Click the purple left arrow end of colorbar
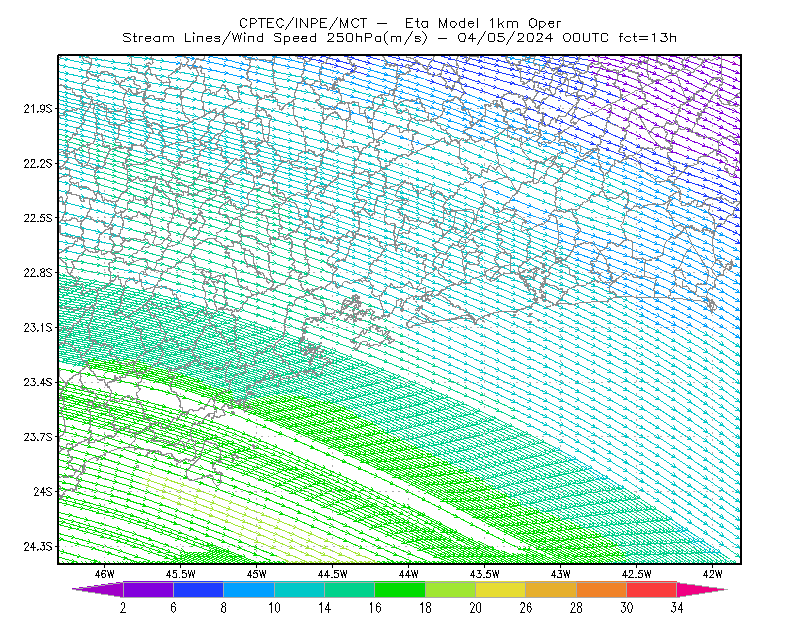800x618 pixels. [x=99, y=589]
